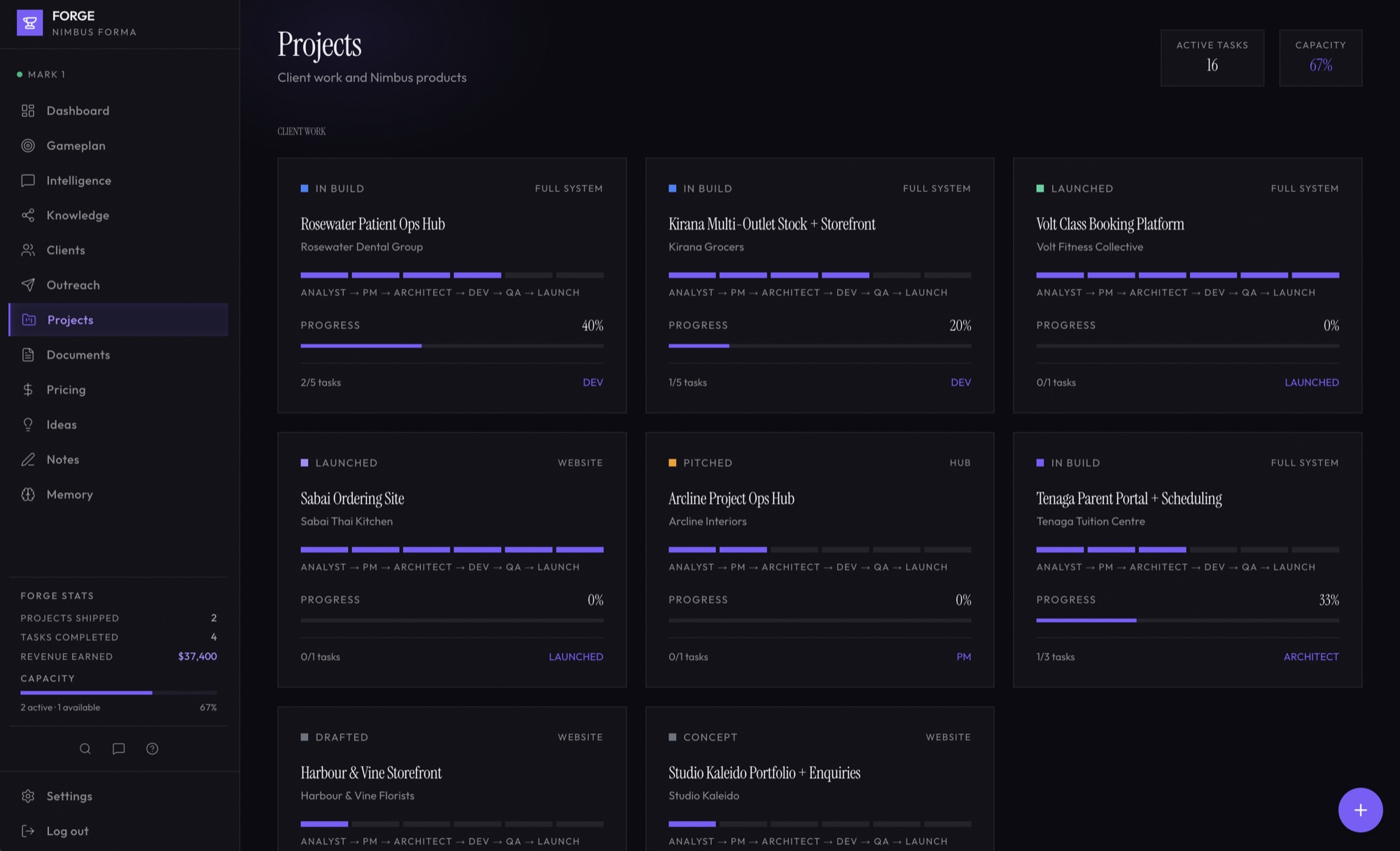
Task: Open help via question-mark icon
Action: click(x=152, y=749)
